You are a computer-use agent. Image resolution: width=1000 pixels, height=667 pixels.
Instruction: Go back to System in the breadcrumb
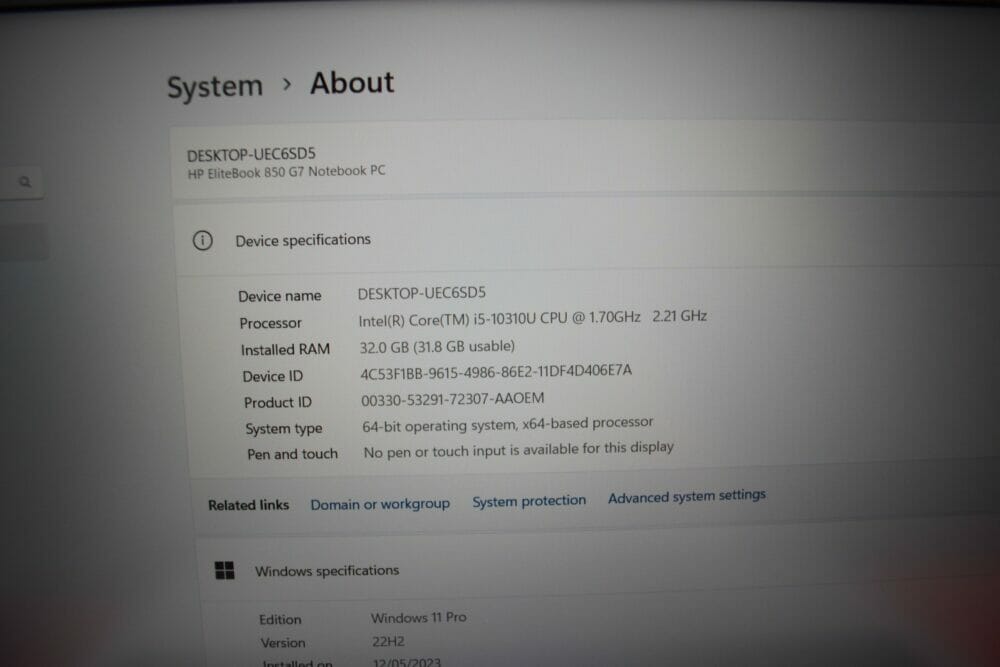point(214,86)
